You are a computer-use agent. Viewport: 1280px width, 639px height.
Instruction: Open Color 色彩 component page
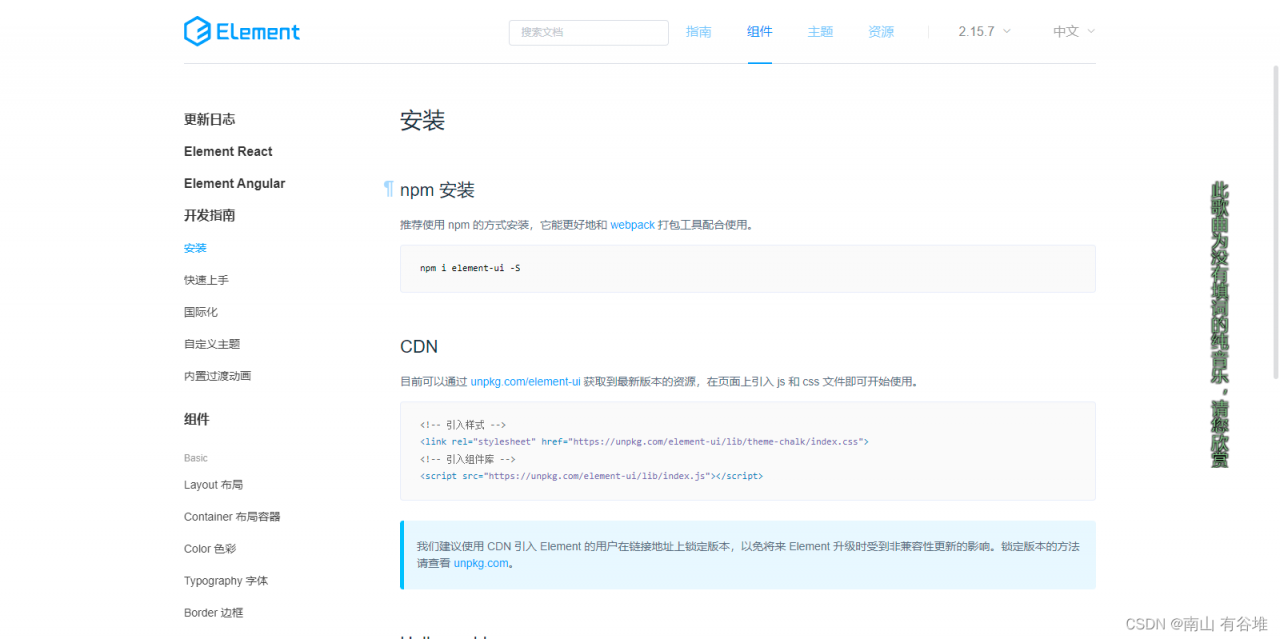tap(210, 549)
